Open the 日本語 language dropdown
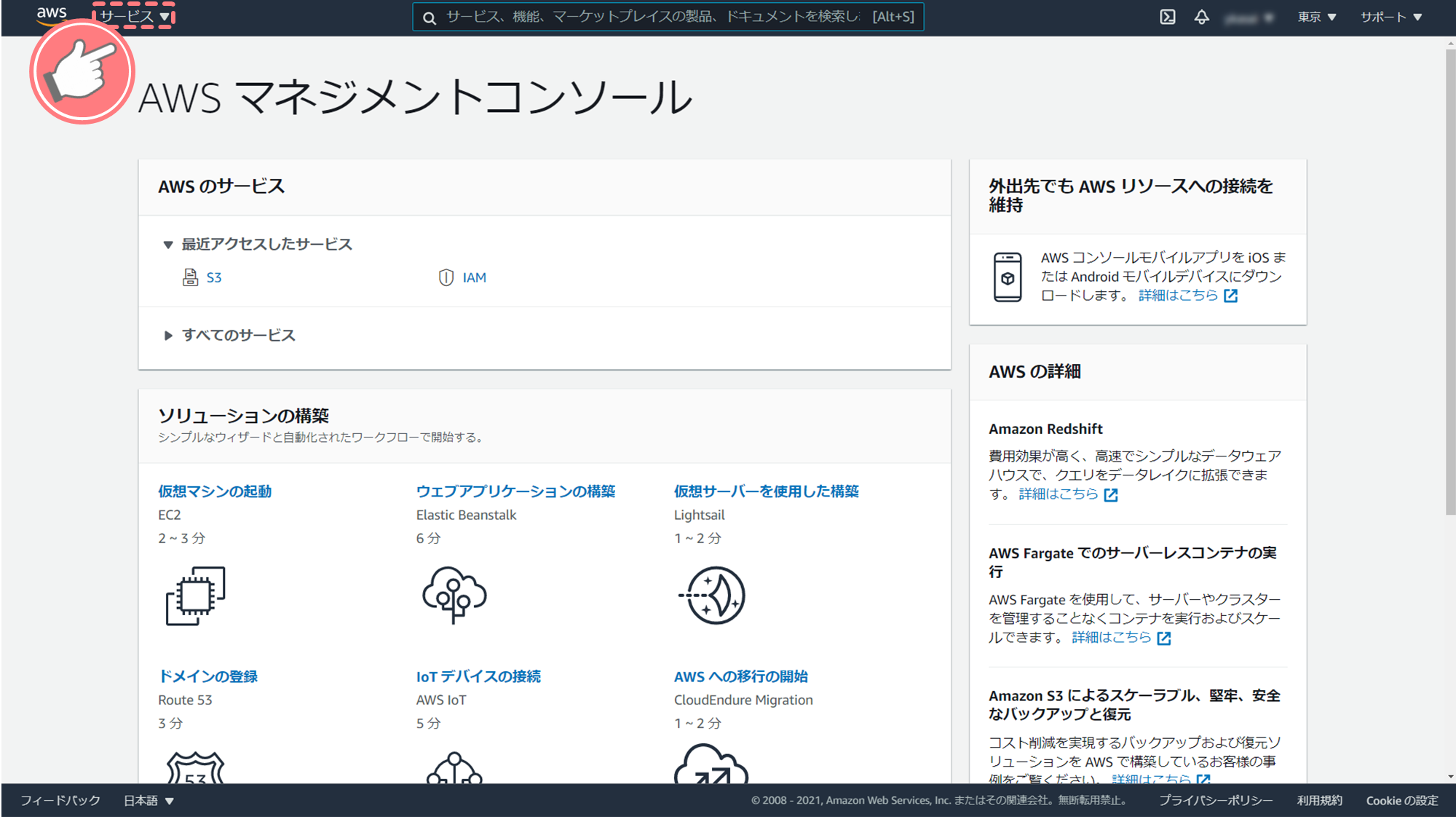 [x=149, y=801]
